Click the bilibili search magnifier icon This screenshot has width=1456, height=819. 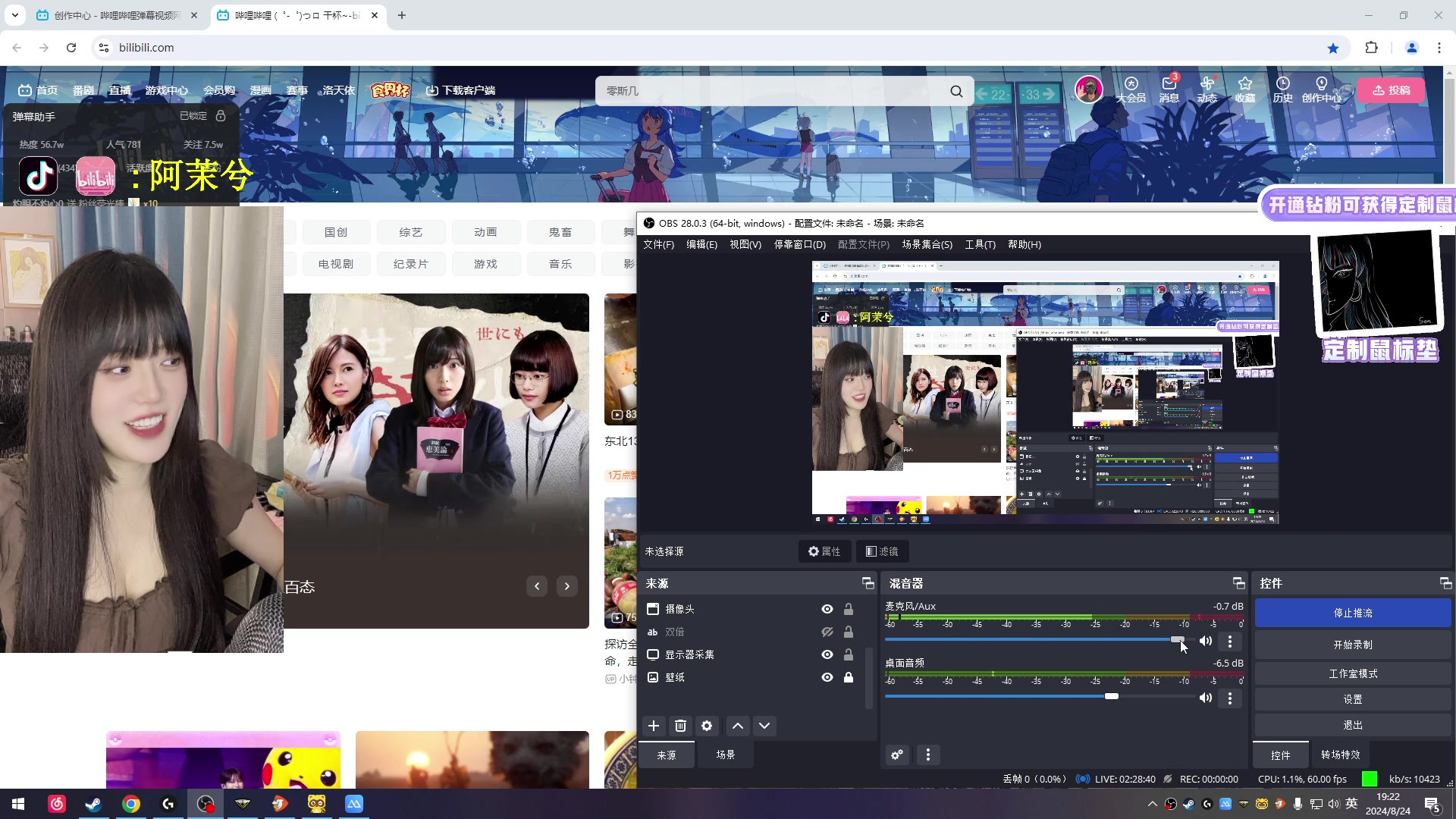[956, 91]
